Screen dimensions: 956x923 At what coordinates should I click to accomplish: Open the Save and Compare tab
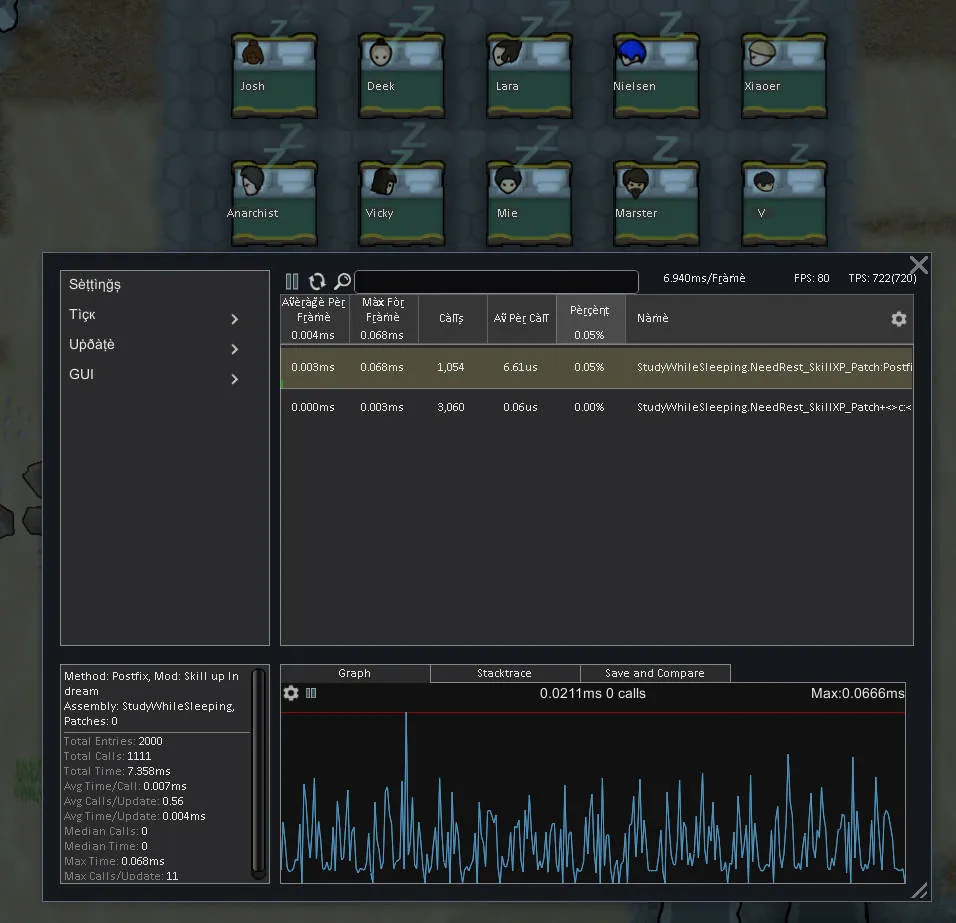(654, 673)
